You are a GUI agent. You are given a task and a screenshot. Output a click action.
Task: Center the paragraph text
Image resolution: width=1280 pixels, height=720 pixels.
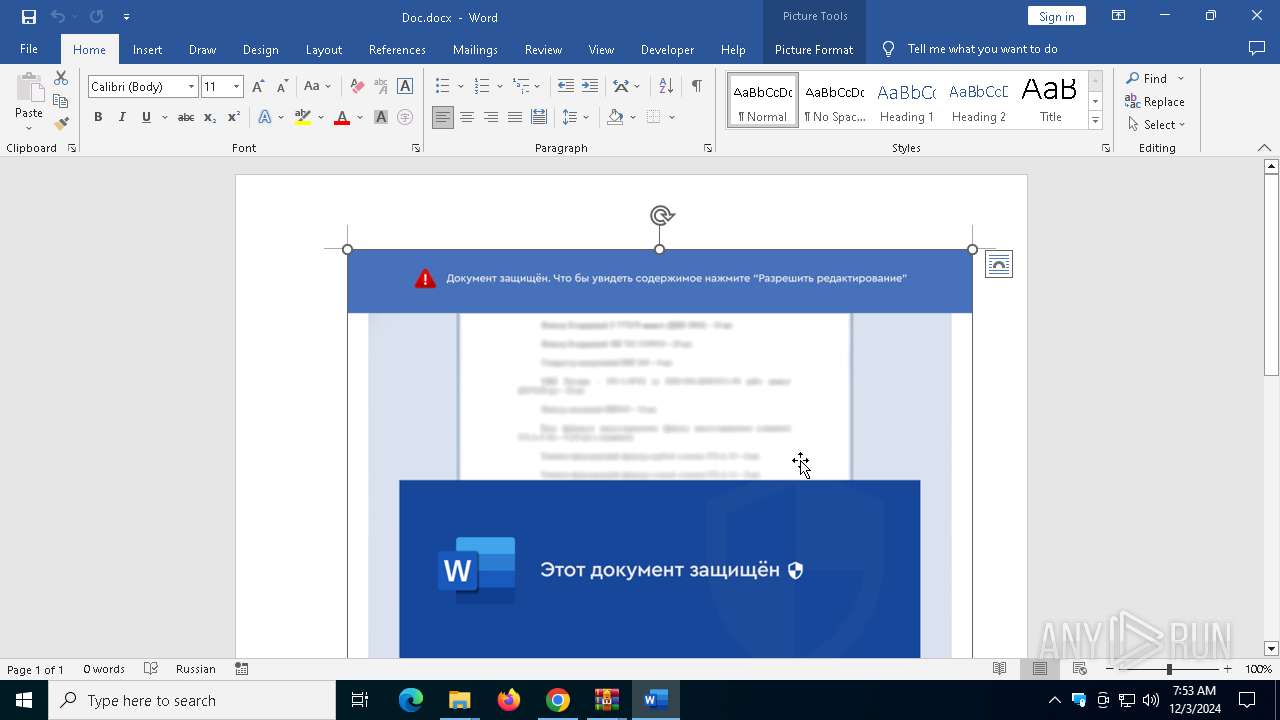point(467,118)
